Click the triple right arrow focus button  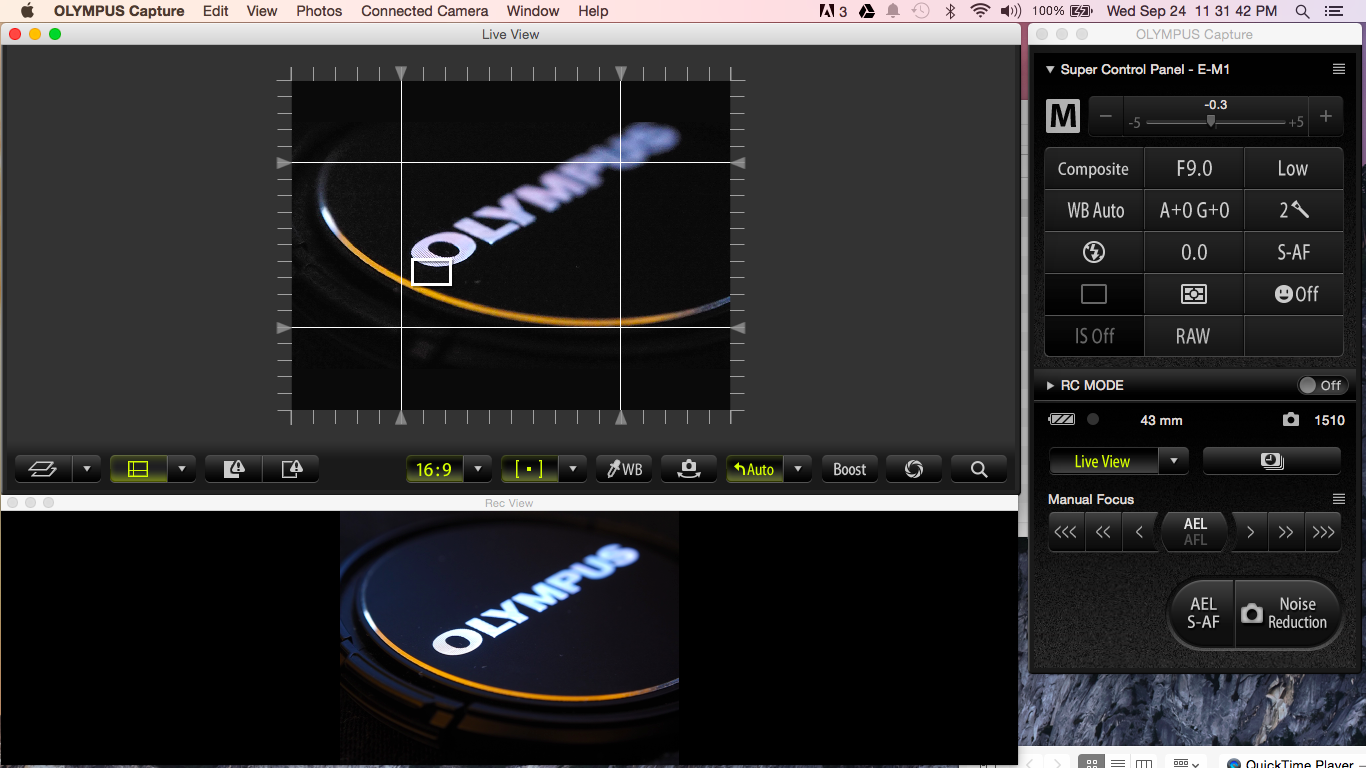pos(1323,533)
